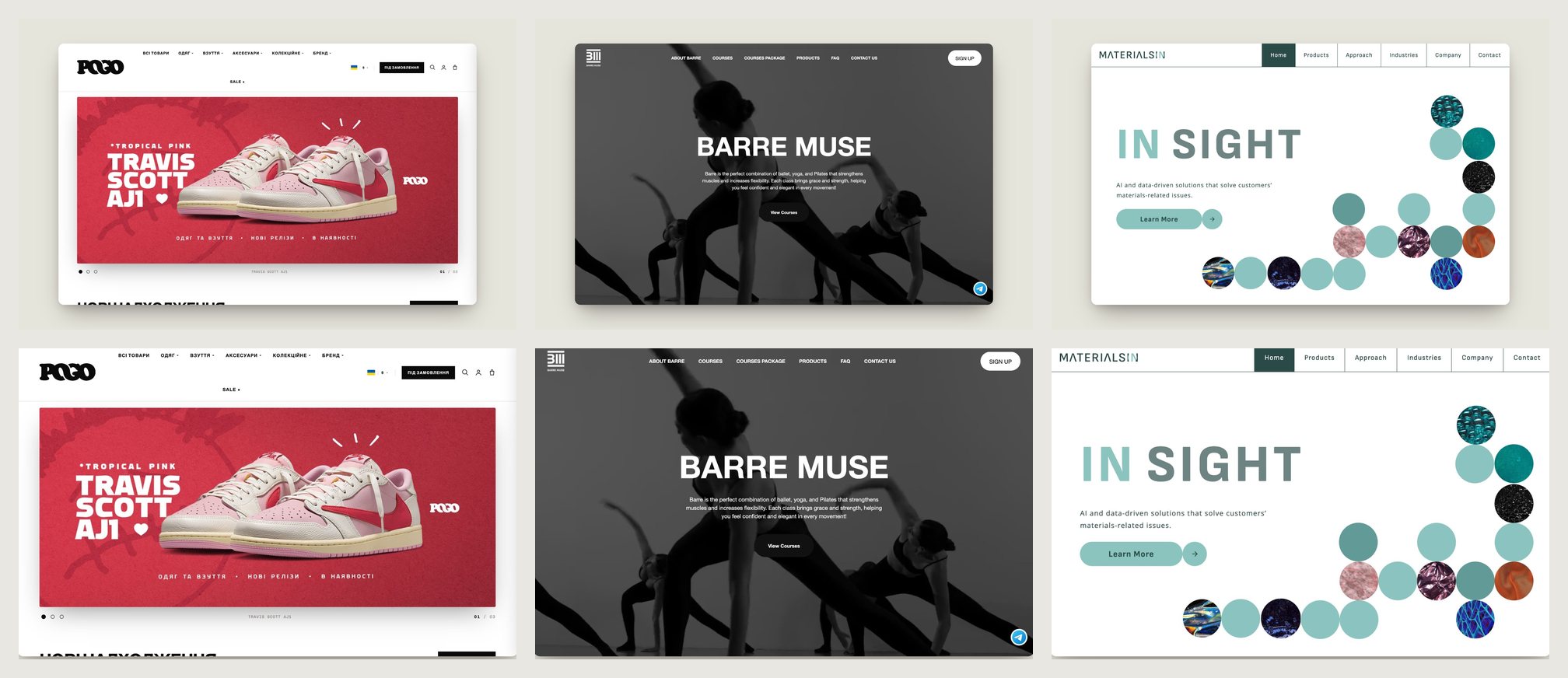
Task: Open the shopping bag icon in the larger POGO preview
Action: [492, 372]
